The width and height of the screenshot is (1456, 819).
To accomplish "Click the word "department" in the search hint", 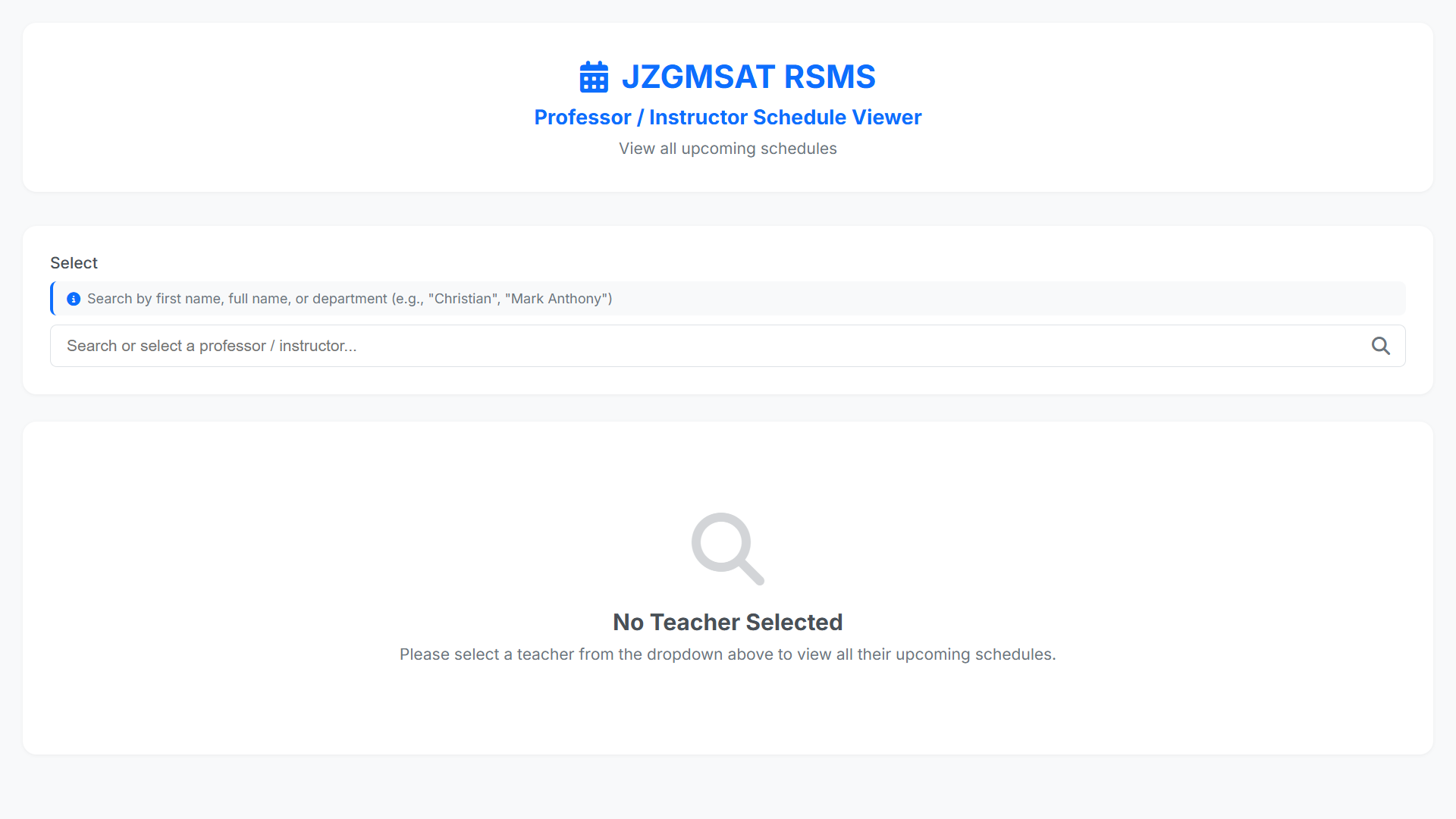I will 350,299.
